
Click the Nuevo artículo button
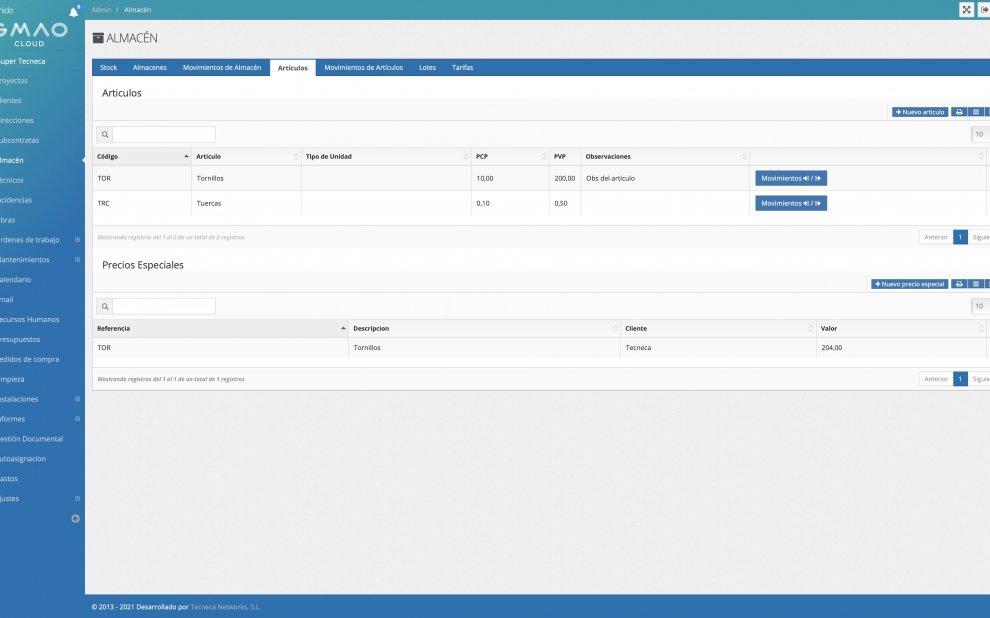coord(919,112)
